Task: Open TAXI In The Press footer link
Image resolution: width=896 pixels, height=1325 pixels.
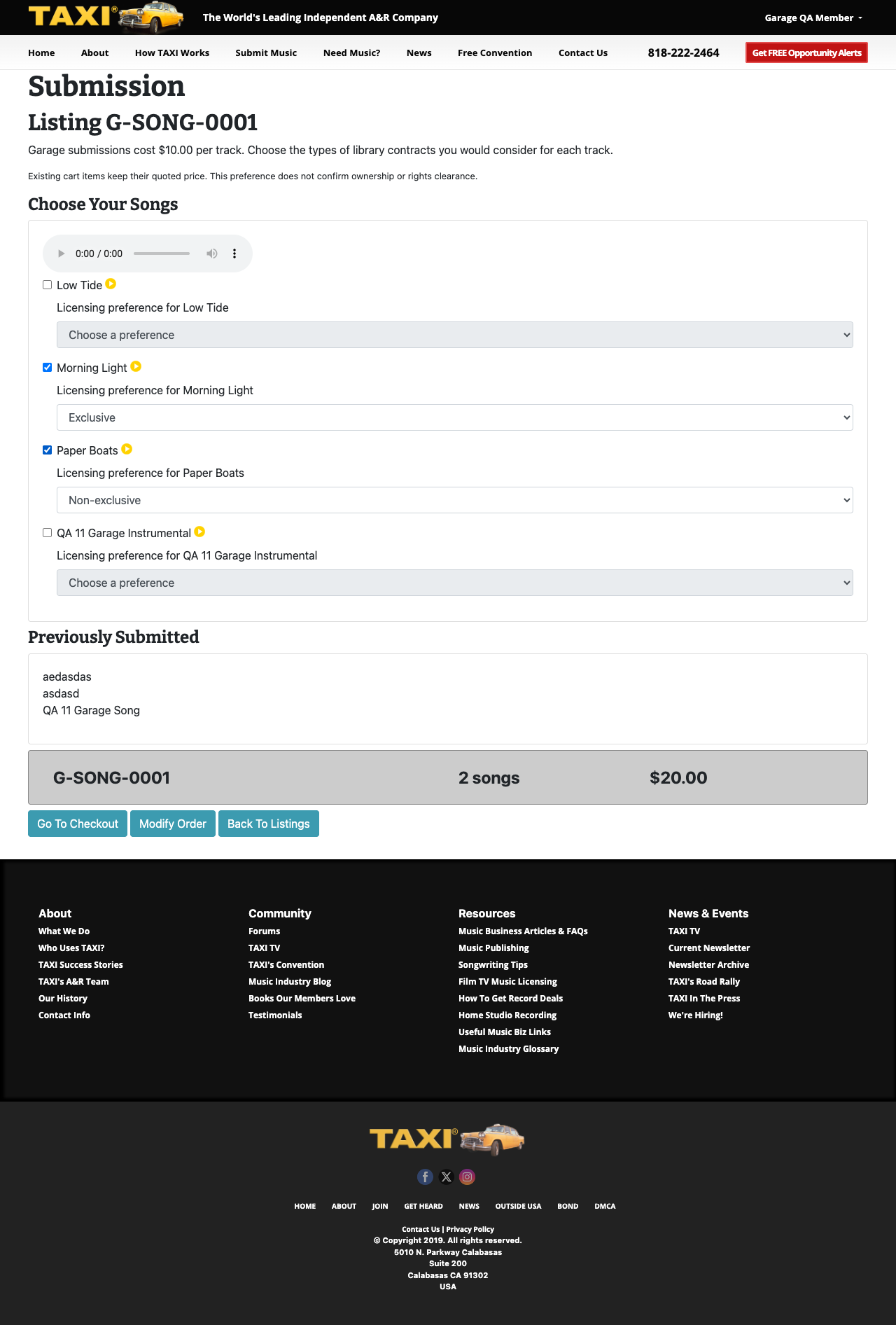Action: coord(704,998)
